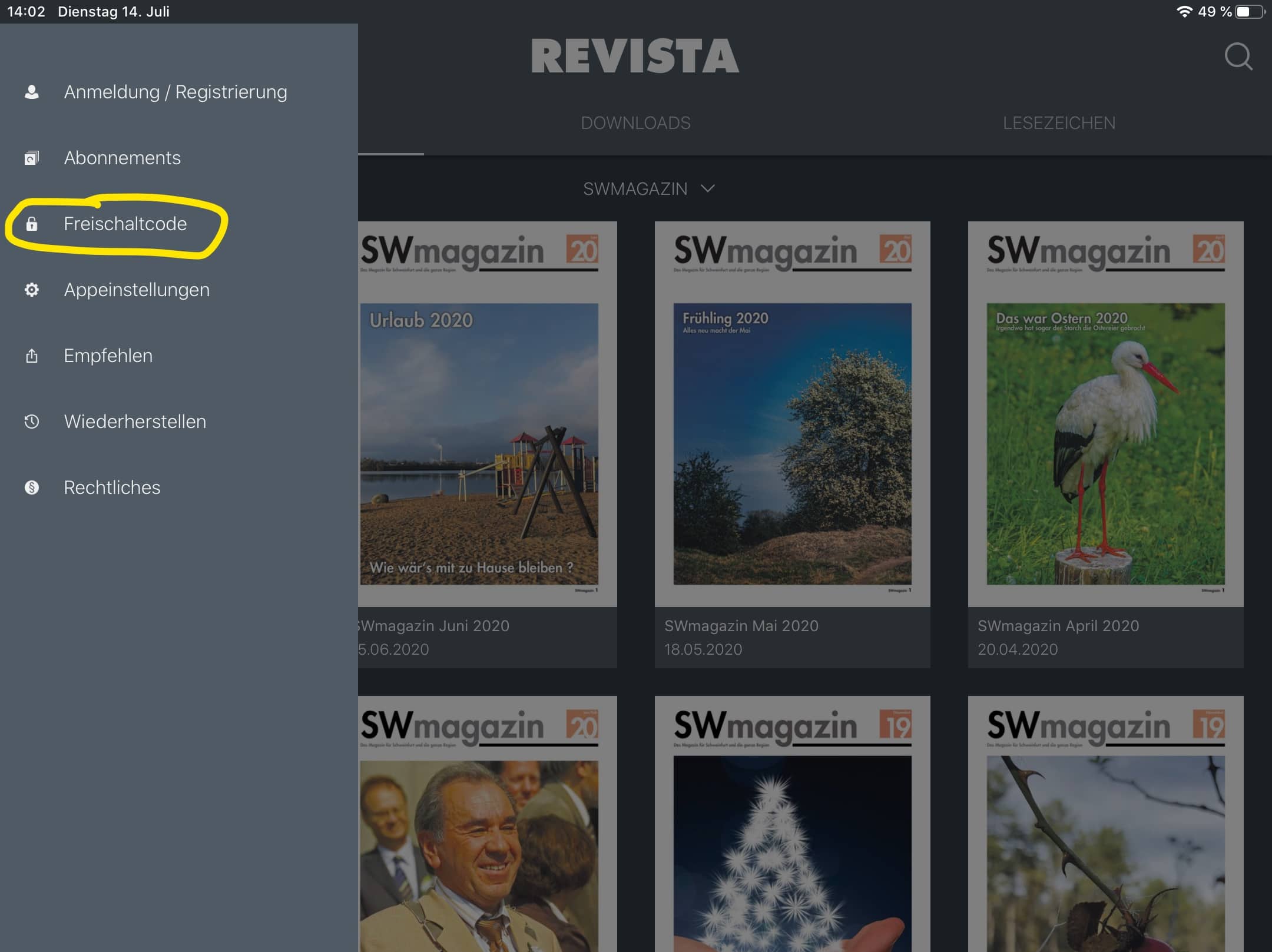Tap the SWmagazin April 2020 title
This screenshot has height=952, width=1272.
click(1058, 626)
